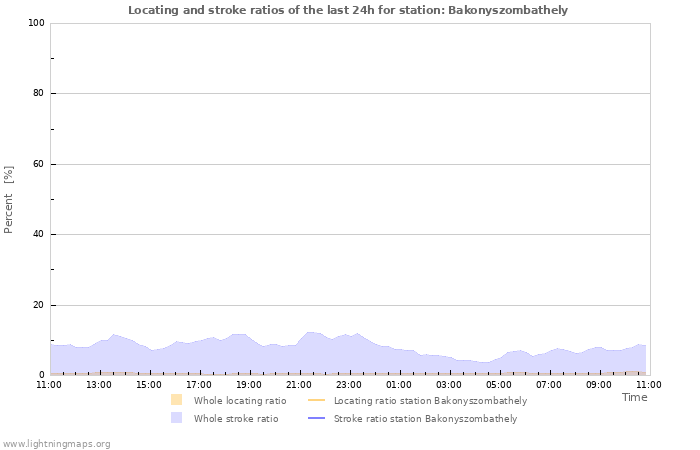The width and height of the screenshot is (700, 450).
Task: Open the www.lightningmaps.org watermark link
Action: click(56, 444)
